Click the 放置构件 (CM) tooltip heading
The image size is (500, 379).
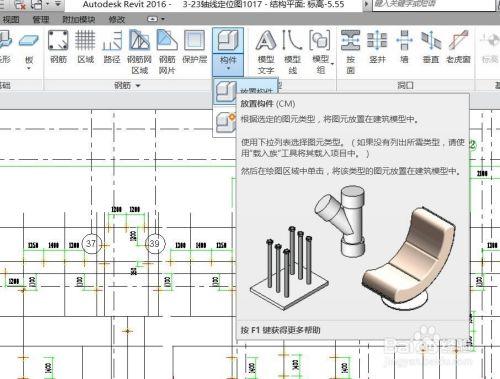pyautogui.click(x=268, y=104)
